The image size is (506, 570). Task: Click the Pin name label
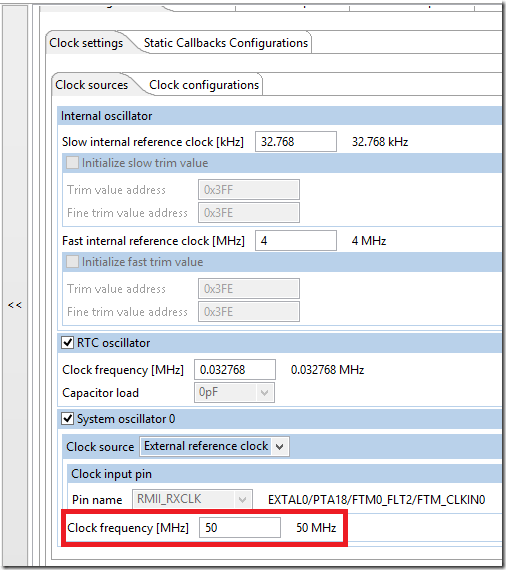[x=97, y=500]
